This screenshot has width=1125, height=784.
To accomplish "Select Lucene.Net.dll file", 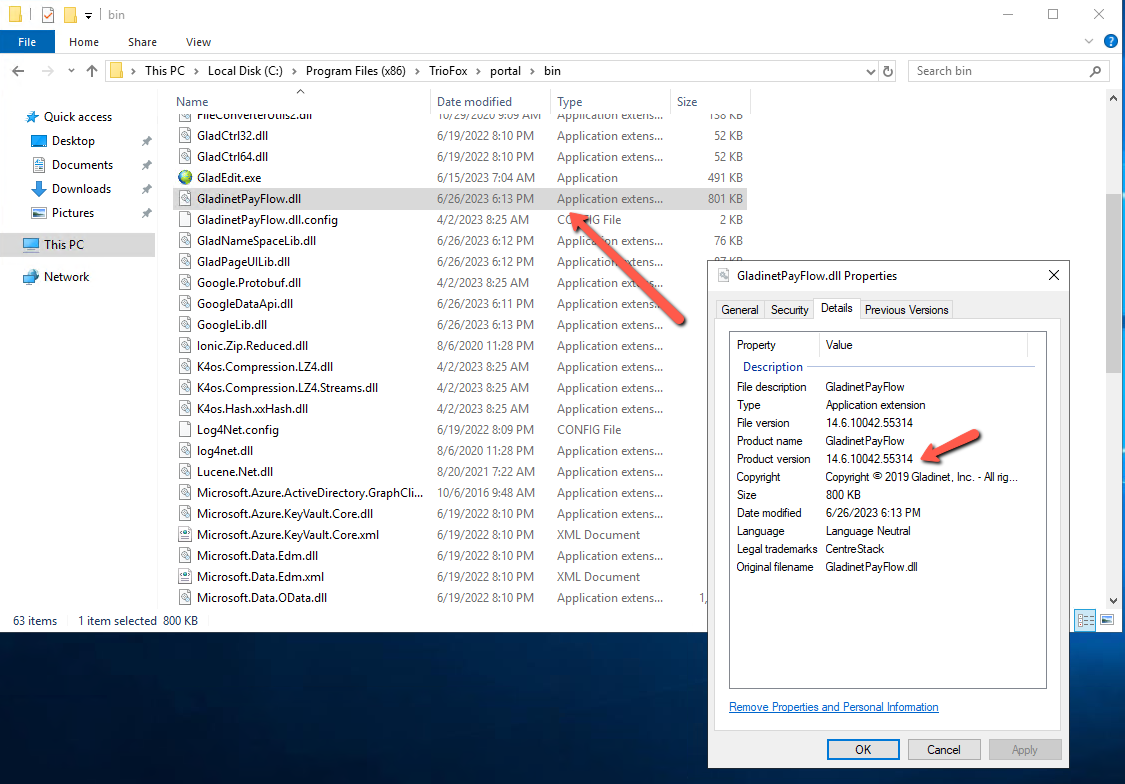I will pyautogui.click(x=235, y=472).
